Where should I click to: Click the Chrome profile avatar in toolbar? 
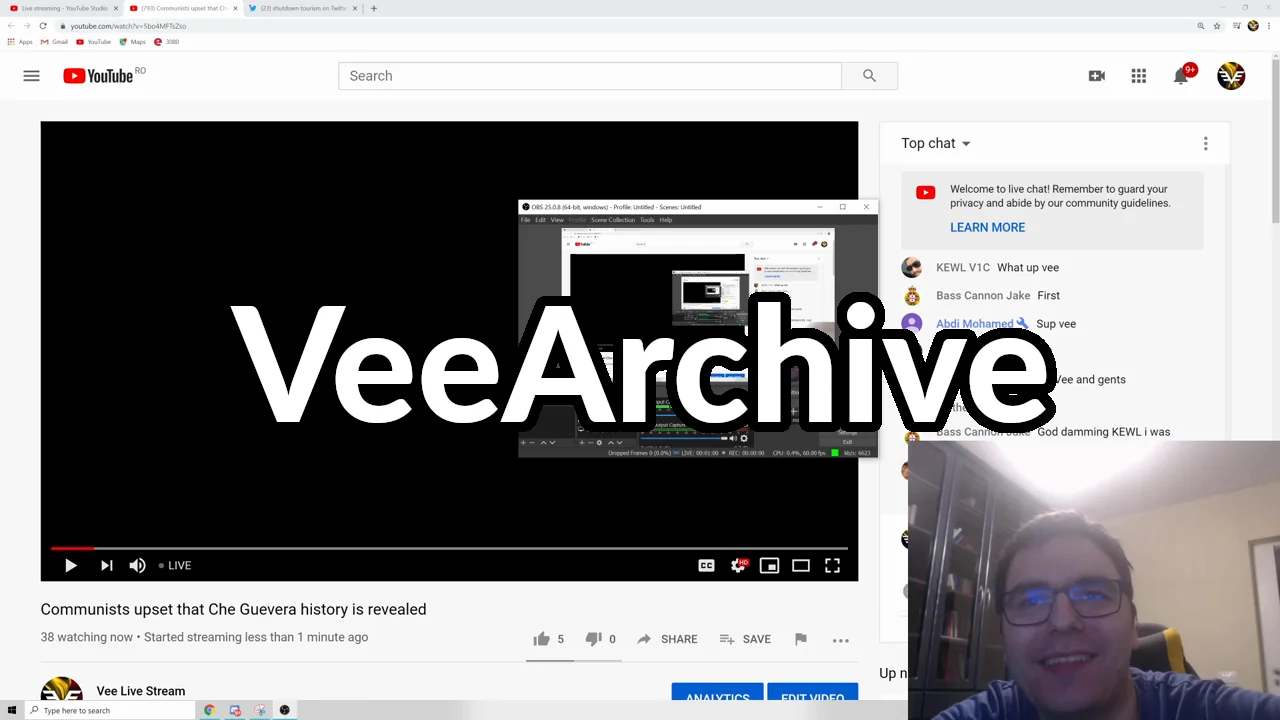1253,26
